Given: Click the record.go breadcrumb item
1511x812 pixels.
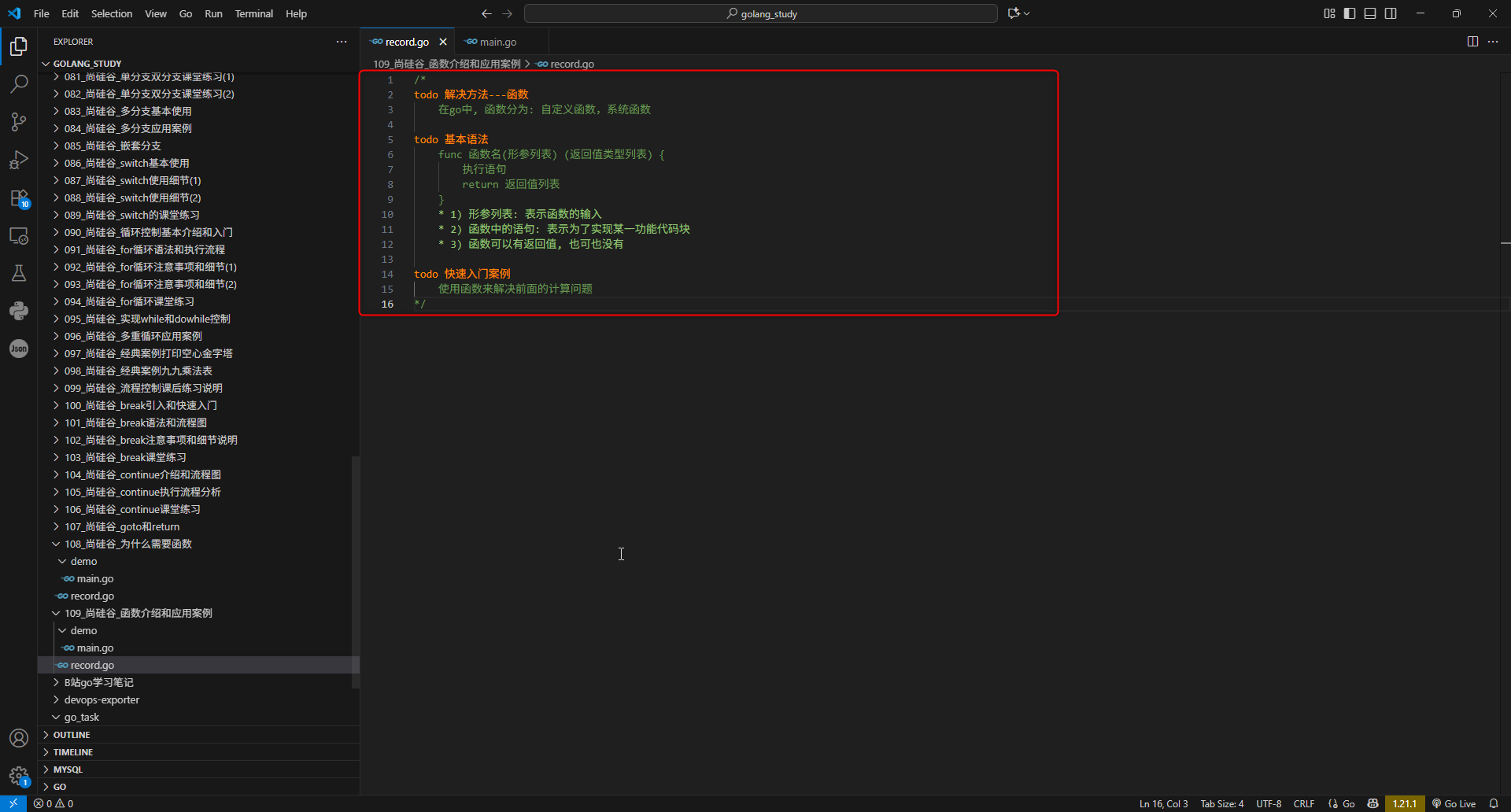Looking at the screenshot, I should (565, 64).
